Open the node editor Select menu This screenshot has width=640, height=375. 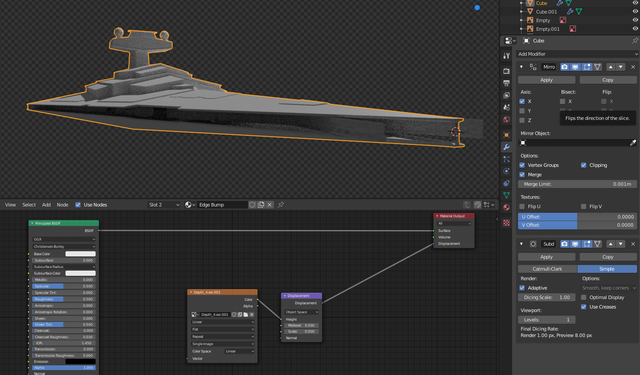[x=29, y=205]
